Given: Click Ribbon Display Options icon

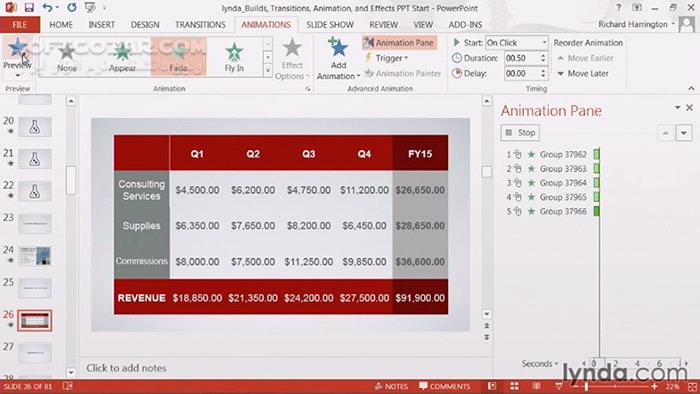Looking at the screenshot, I should coord(637,8).
